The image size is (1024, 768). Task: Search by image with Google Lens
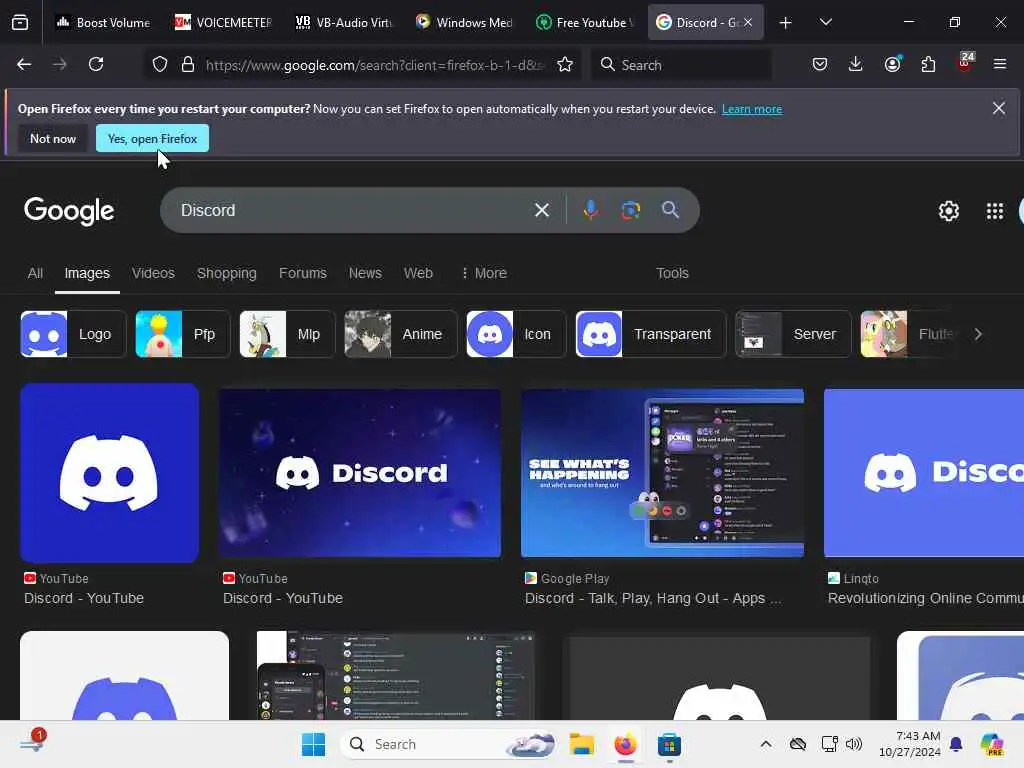[x=630, y=210]
